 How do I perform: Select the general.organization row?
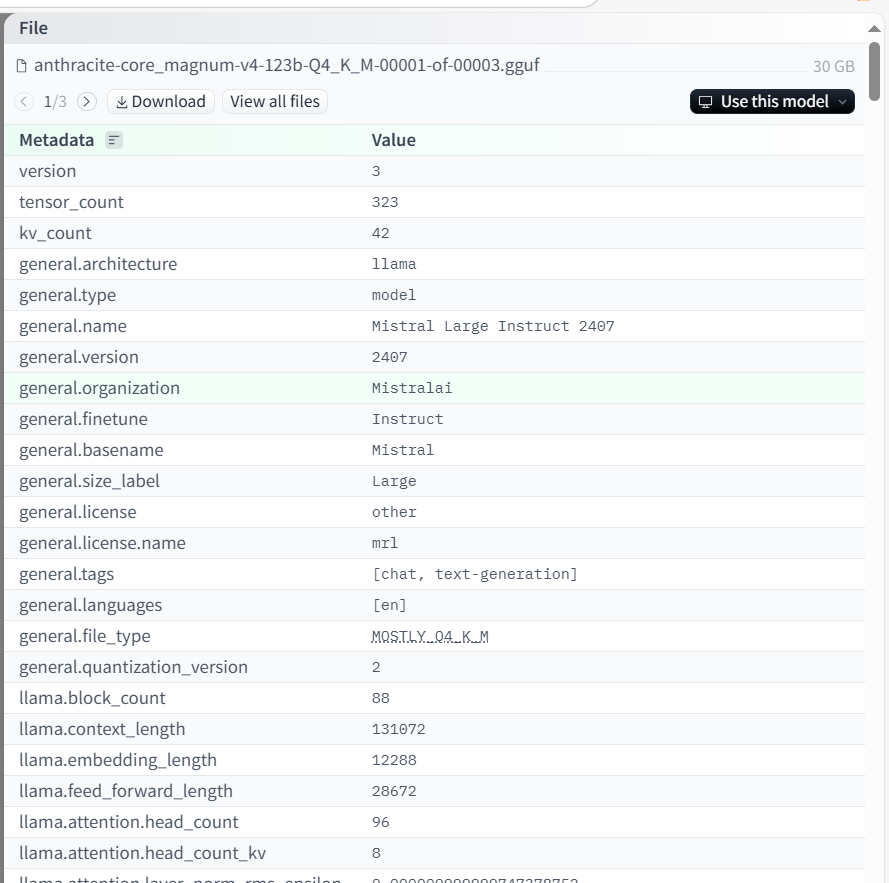click(x=434, y=388)
